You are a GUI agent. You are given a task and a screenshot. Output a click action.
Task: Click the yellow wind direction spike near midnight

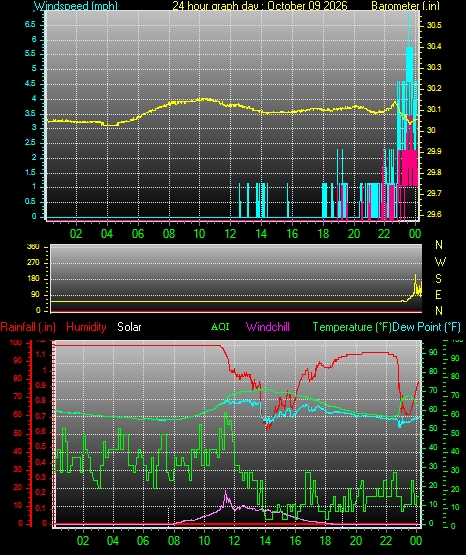(416, 283)
